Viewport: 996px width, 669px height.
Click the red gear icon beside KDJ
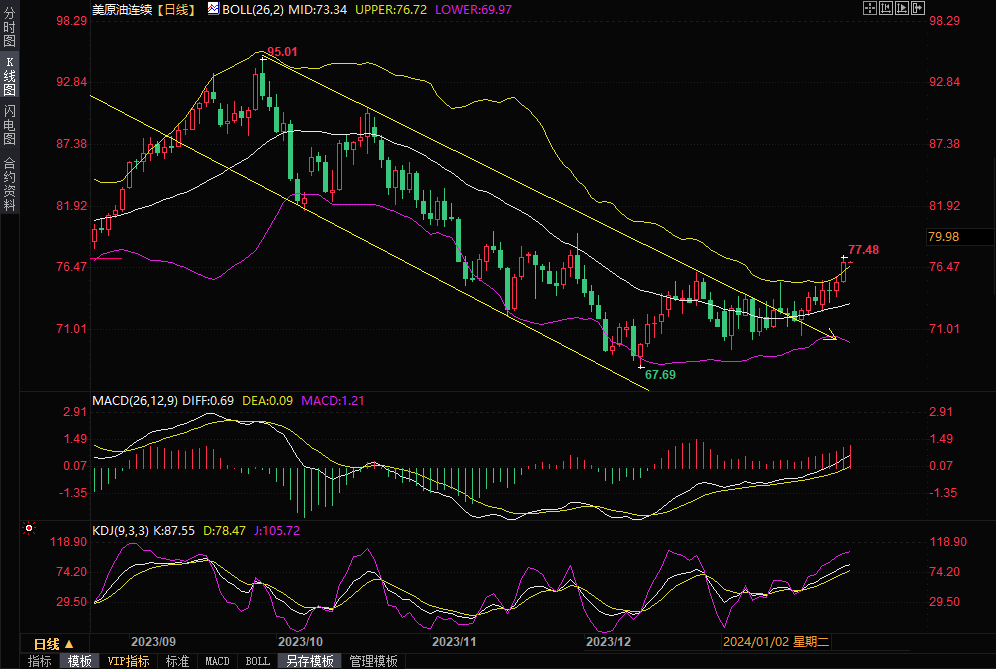pos(29,528)
